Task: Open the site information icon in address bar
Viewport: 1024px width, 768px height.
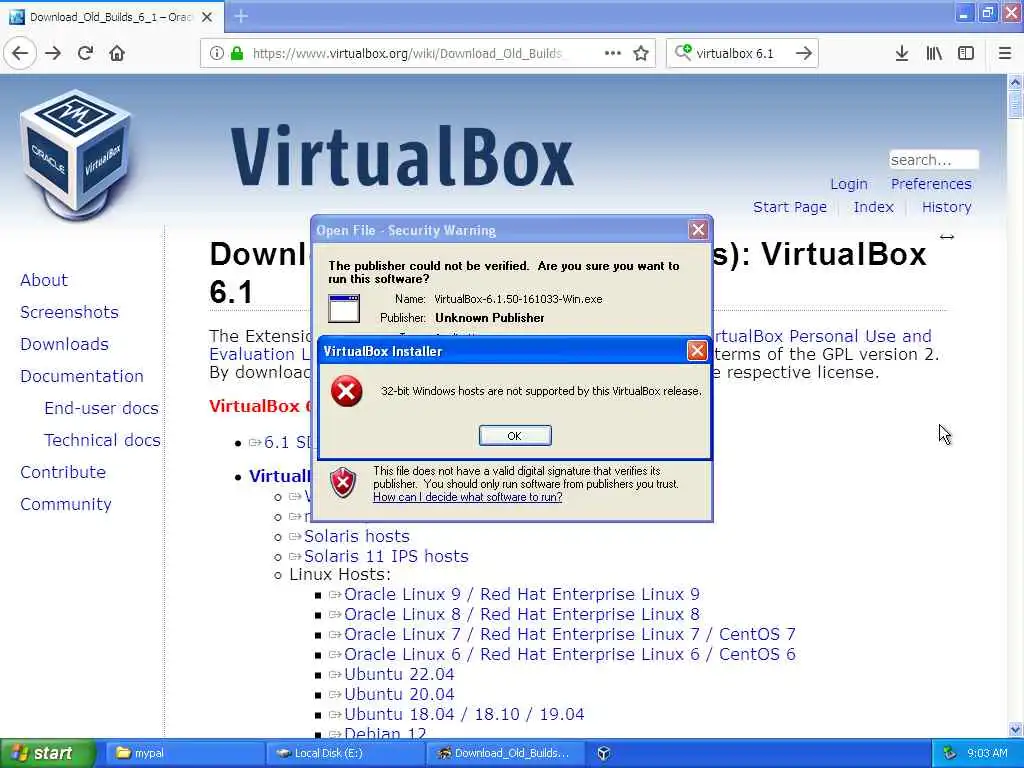Action: coord(216,53)
